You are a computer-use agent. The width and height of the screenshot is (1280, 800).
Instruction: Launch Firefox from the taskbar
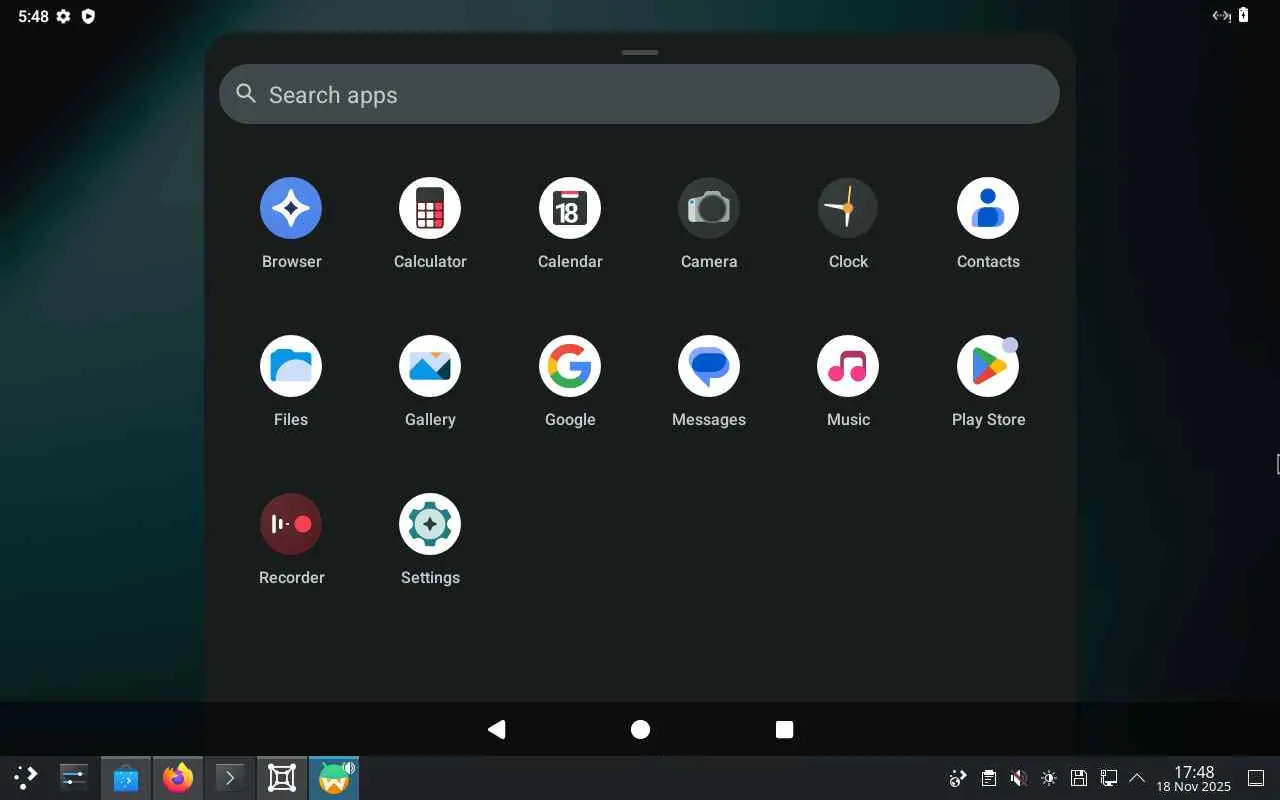178,777
